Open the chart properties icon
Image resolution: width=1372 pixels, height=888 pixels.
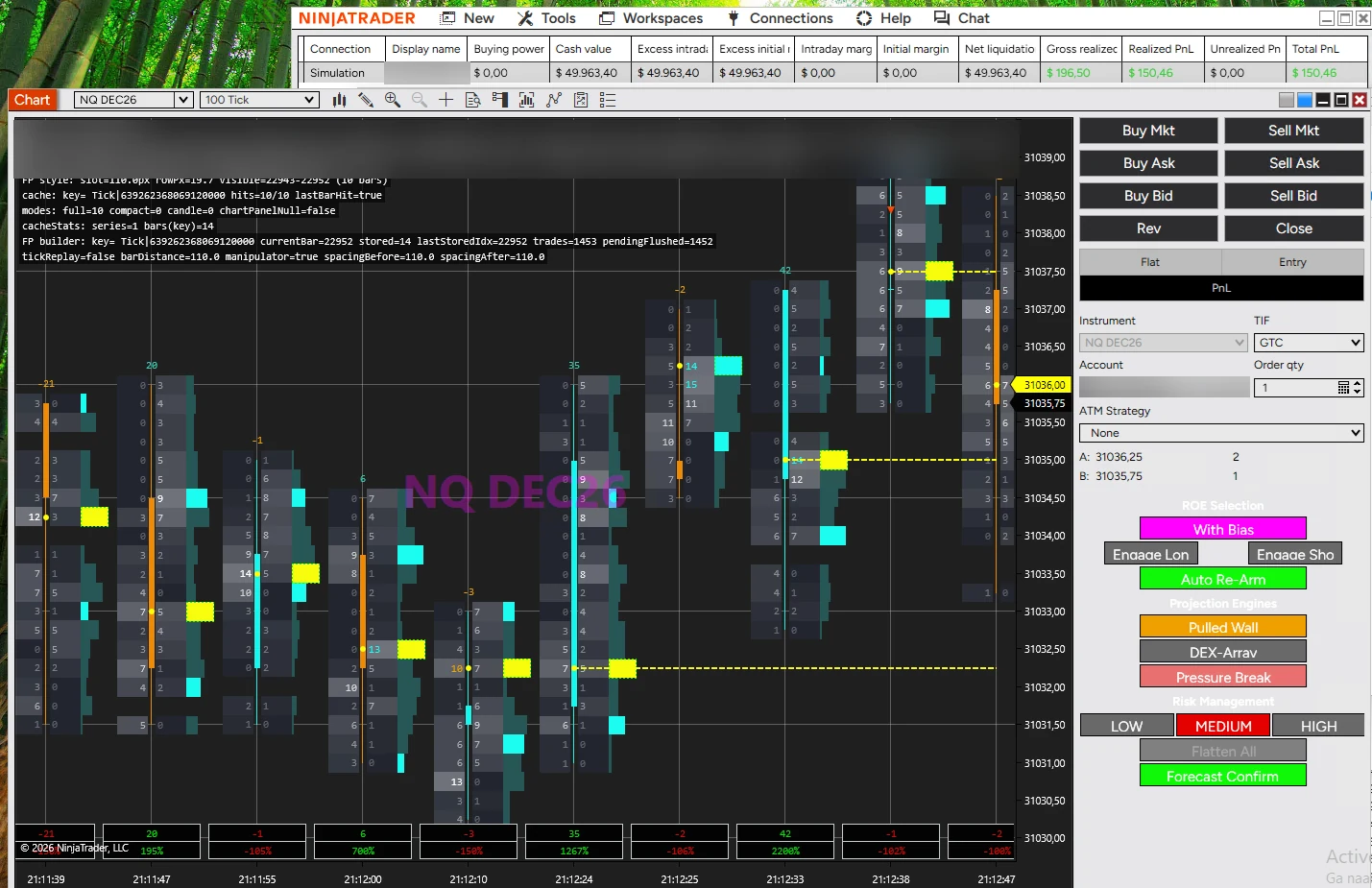point(581,100)
